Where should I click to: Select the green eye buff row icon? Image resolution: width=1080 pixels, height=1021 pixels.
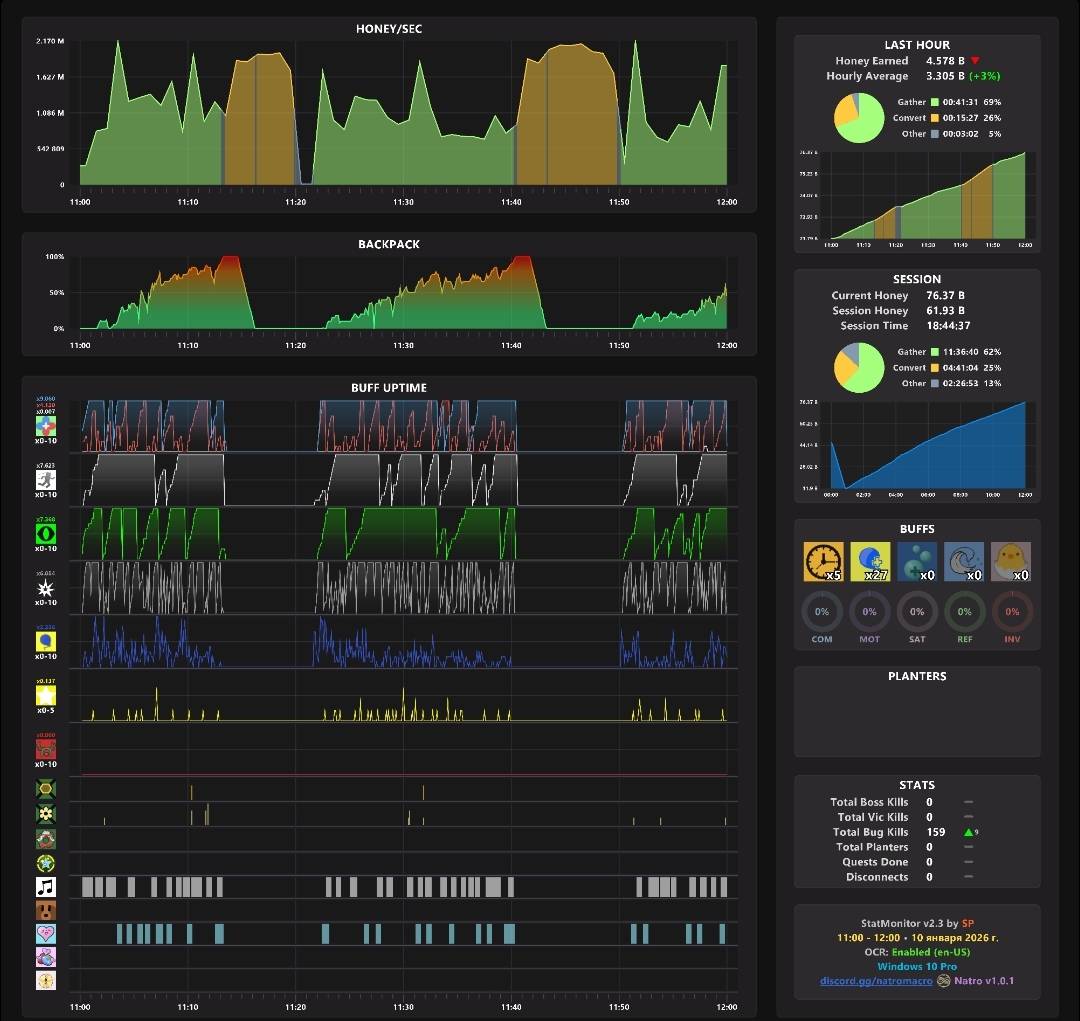[x=45, y=533]
